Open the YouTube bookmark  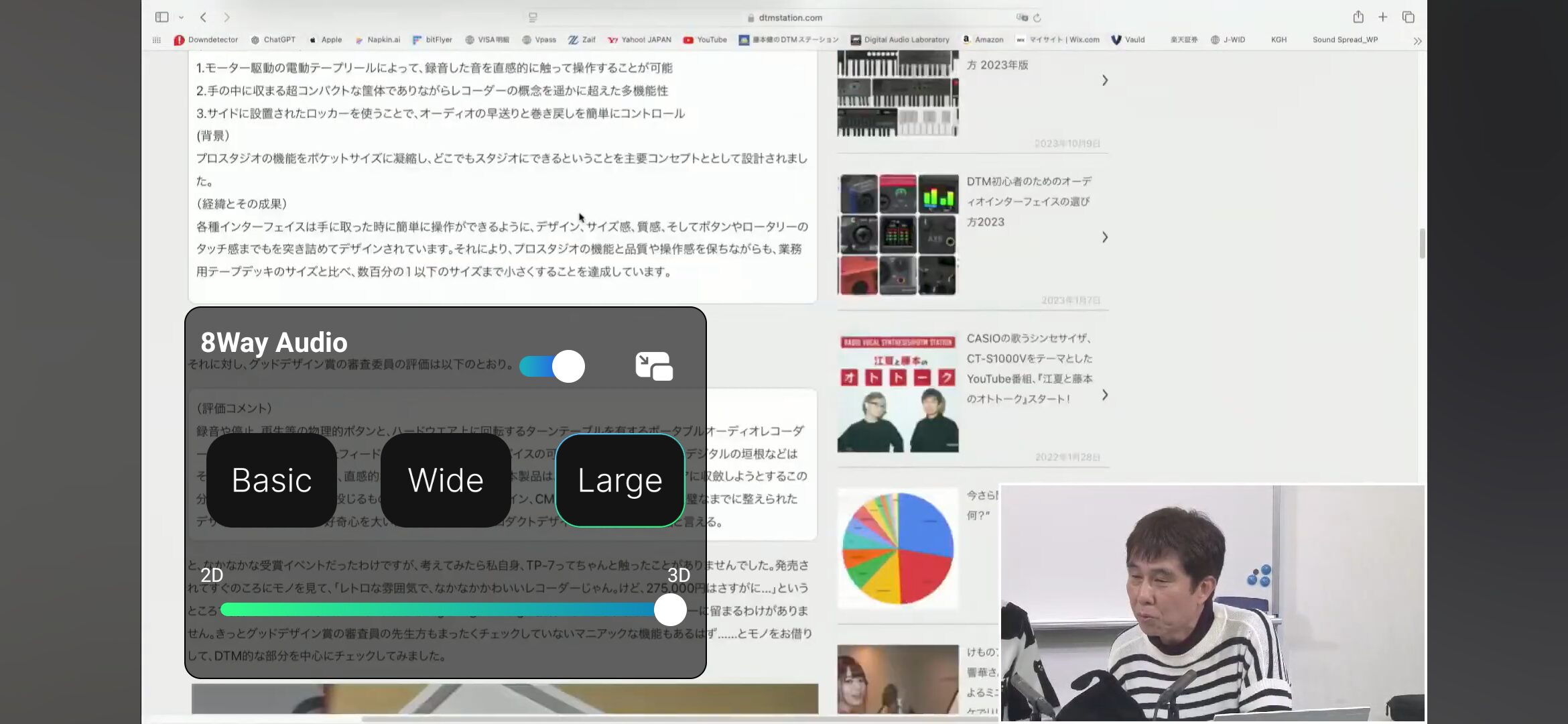(x=705, y=40)
